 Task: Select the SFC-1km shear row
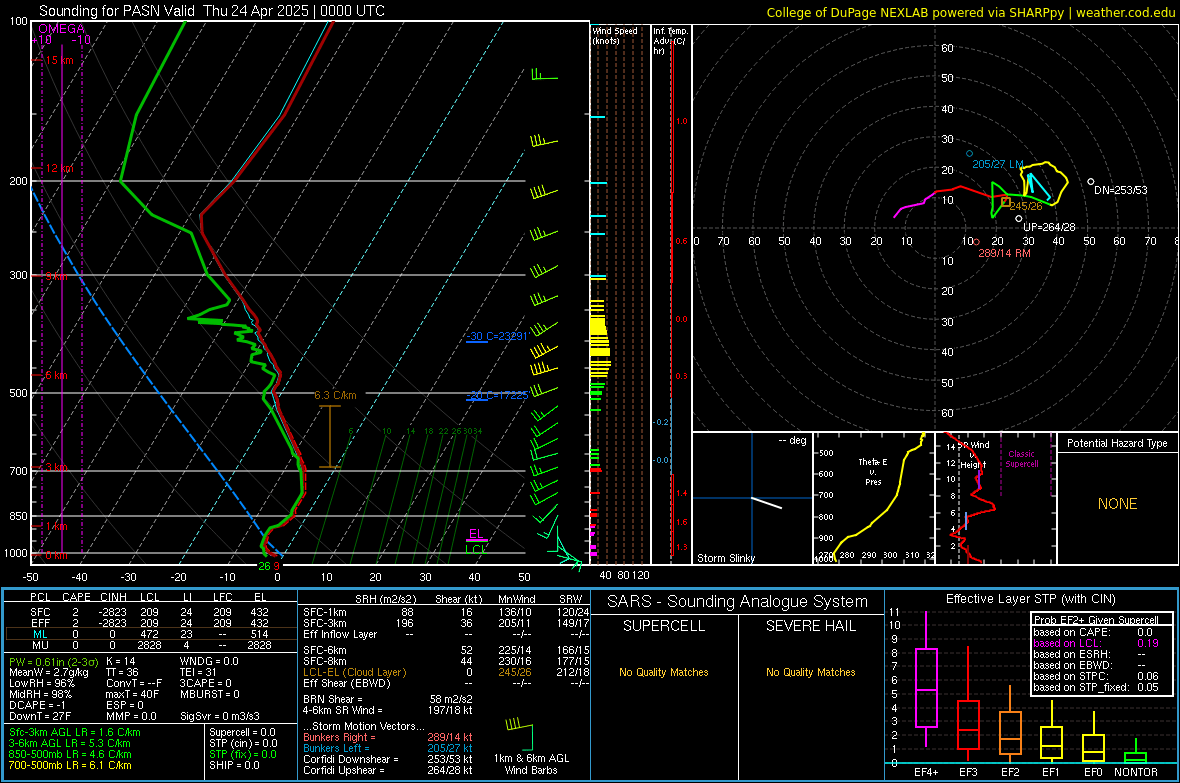point(446,612)
